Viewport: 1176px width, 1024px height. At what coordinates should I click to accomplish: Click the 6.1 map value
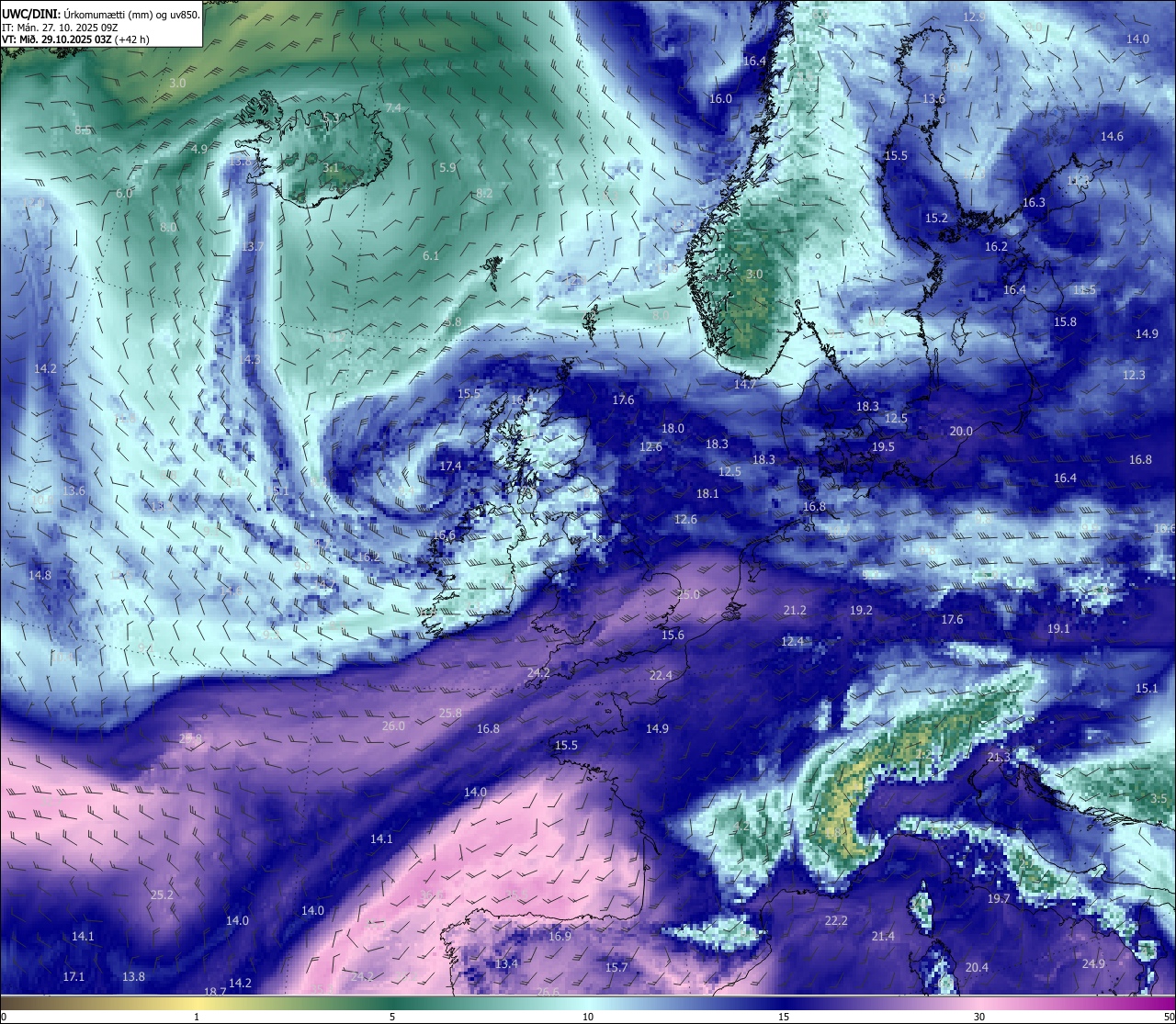(x=430, y=256)
